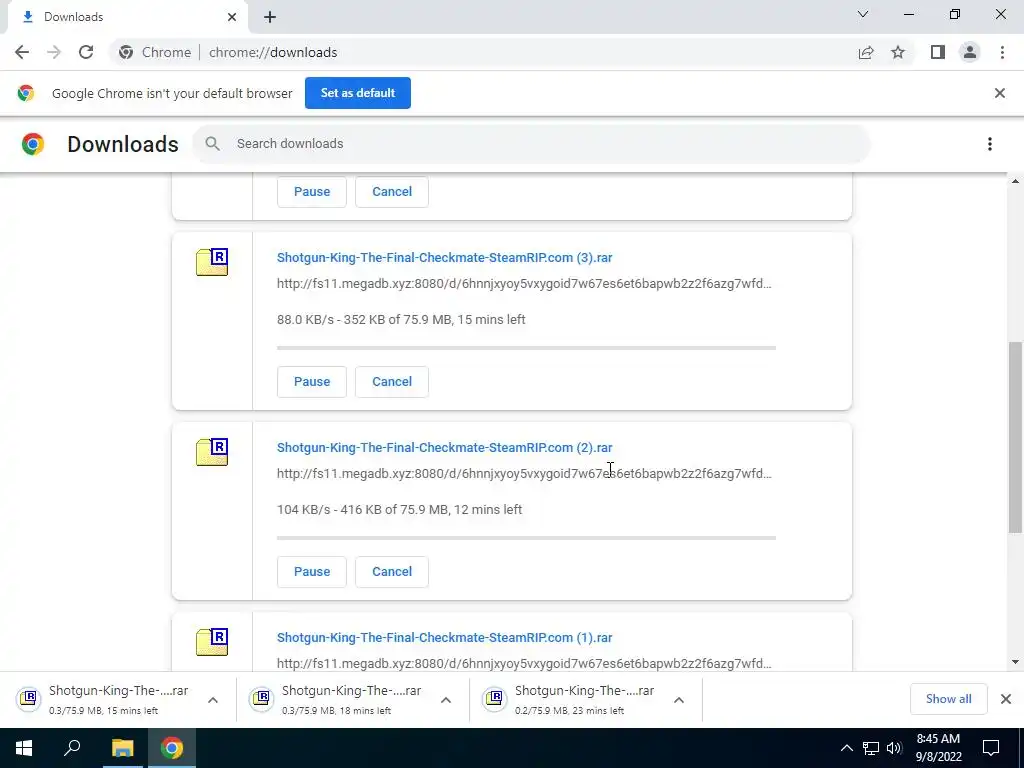Screen dimensions: 1024x768
Task: Expand options for shelf download 23 mins left
Action: (x=679, y=699)
